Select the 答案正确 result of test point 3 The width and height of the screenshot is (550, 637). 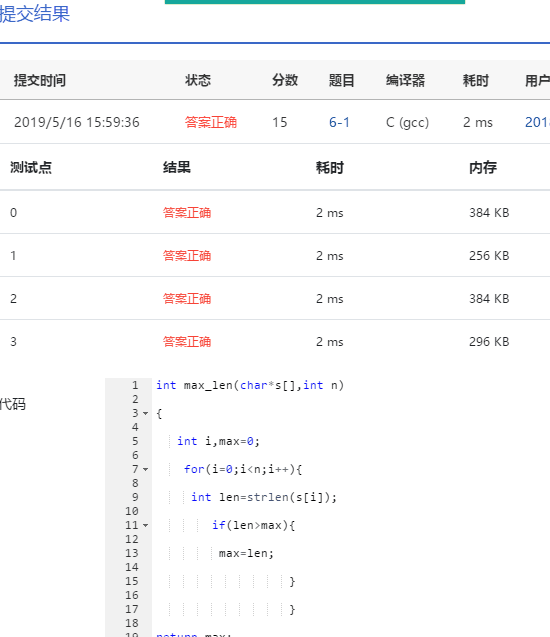pyautogui.click(x=187, y=342)
